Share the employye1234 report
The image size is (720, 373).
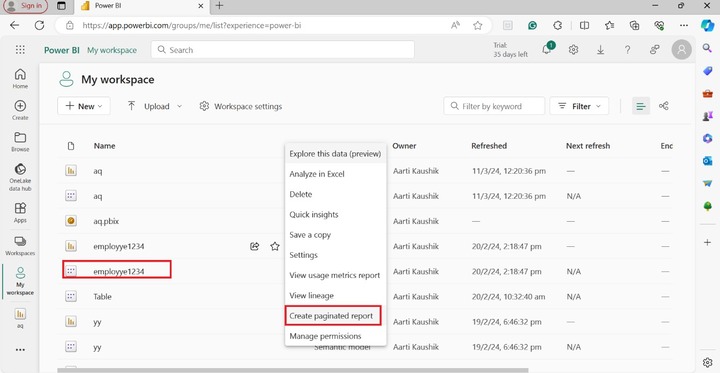(254, 246)
